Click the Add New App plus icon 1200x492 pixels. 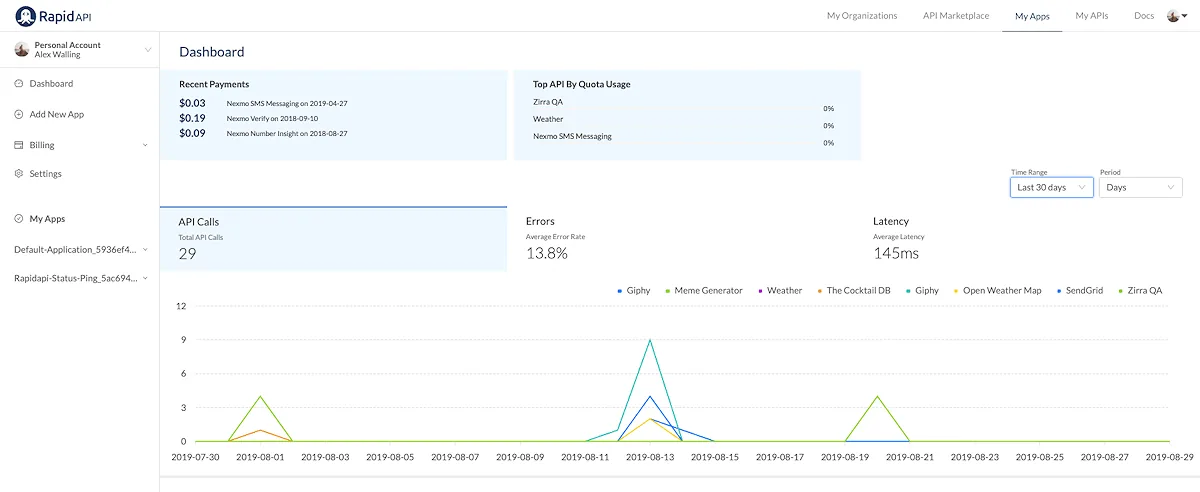click(19, 114)
